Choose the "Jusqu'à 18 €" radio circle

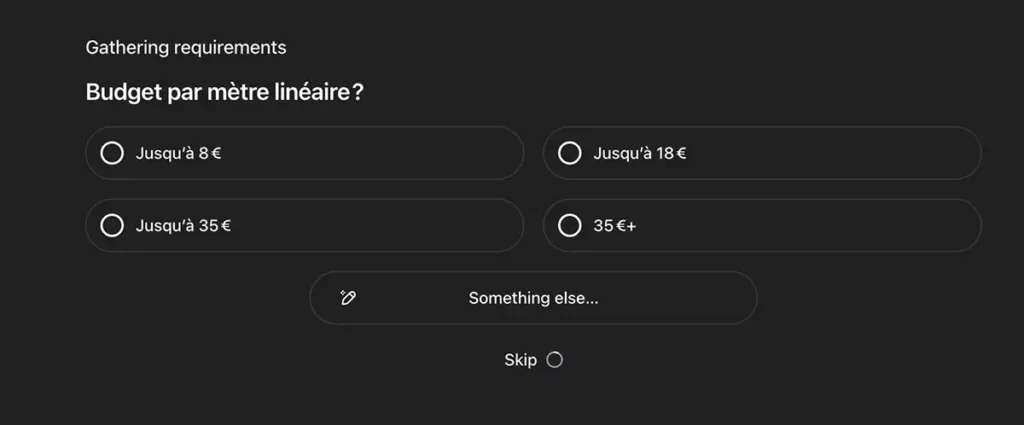(x=569, y=153)
